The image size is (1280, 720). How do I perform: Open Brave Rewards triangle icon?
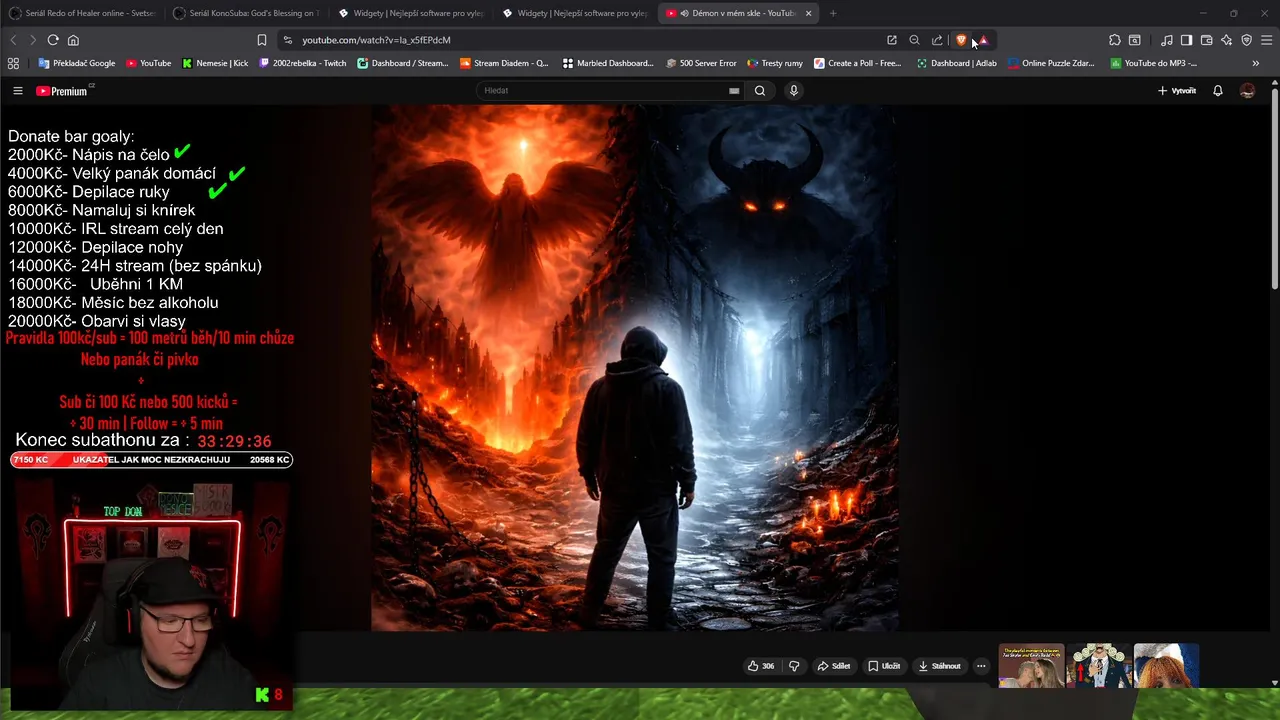click(984, 40)
